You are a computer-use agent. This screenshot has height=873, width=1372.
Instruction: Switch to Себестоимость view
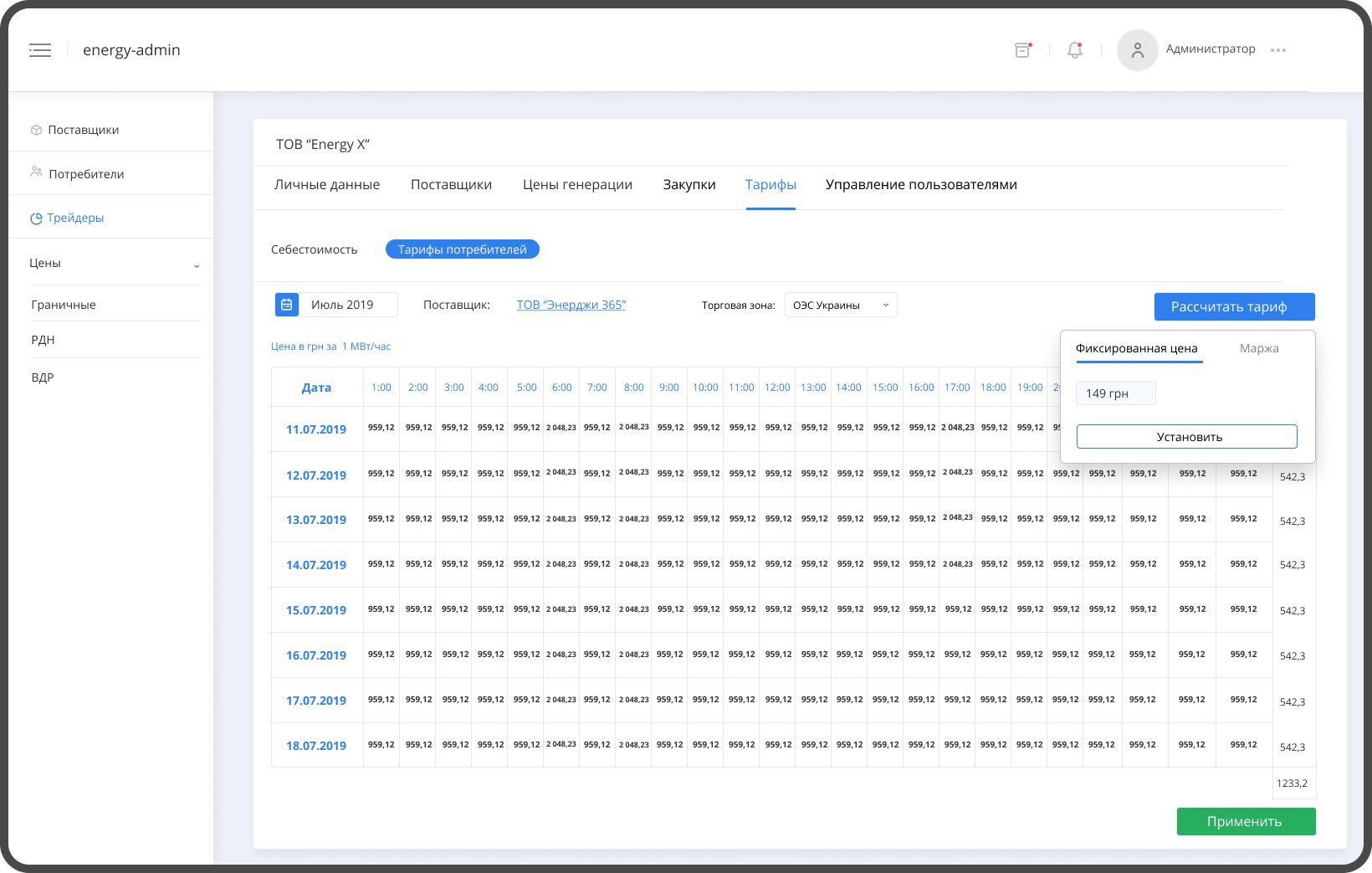coord(314,249)
